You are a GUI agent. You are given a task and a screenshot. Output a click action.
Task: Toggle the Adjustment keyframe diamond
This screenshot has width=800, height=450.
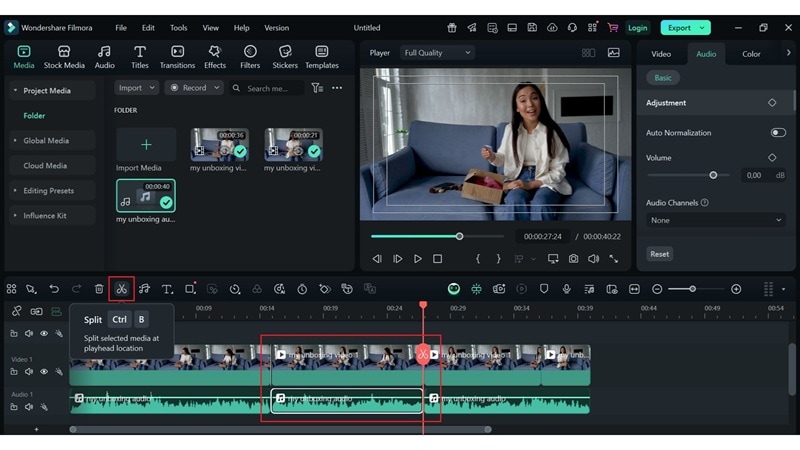coord(772,103)
